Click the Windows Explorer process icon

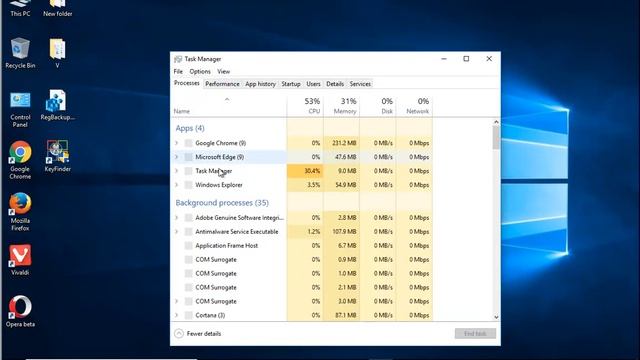tap(188, 185)
